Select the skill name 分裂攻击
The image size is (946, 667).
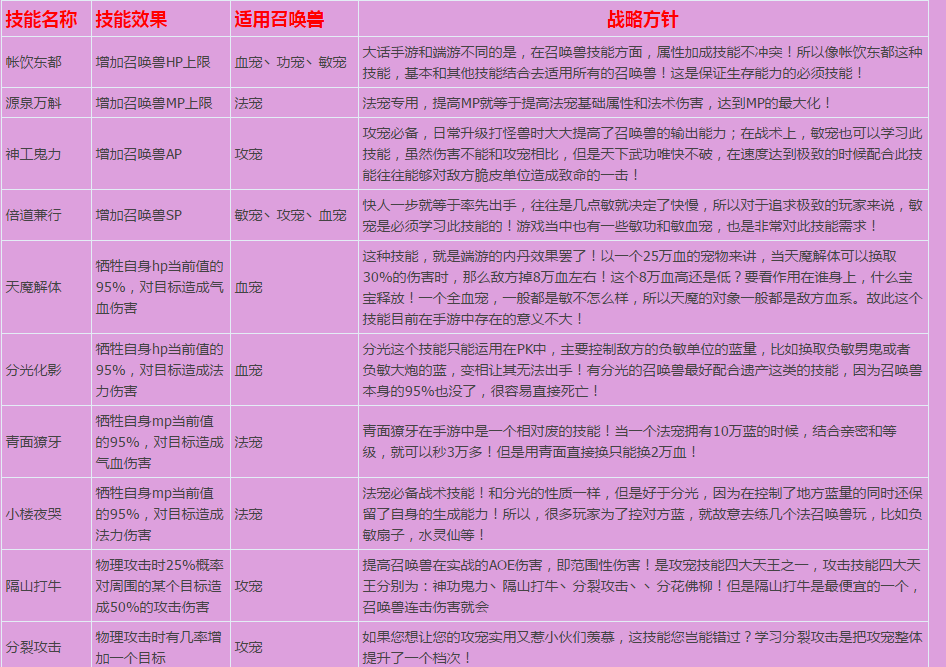coord(33,647)
